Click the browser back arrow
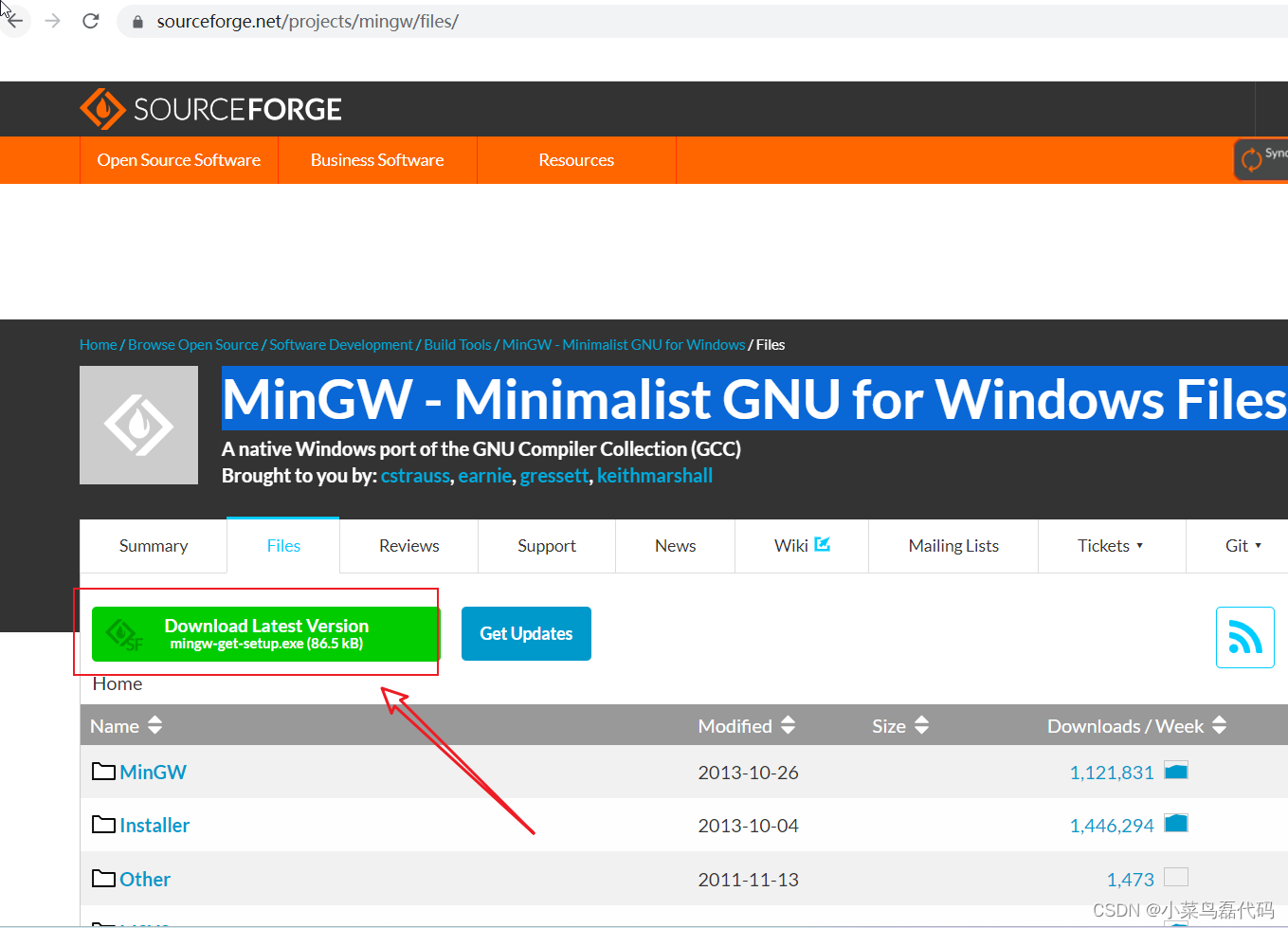Screen dimensions: 1288x928 [x=14, y=21]
